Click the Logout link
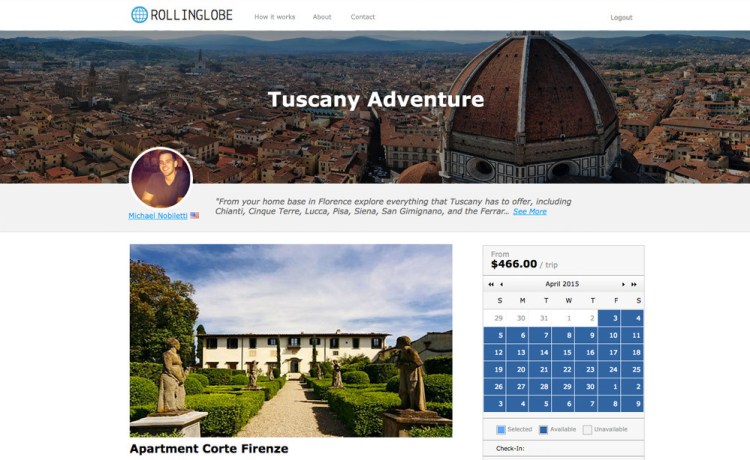 [x=621, y=17]
